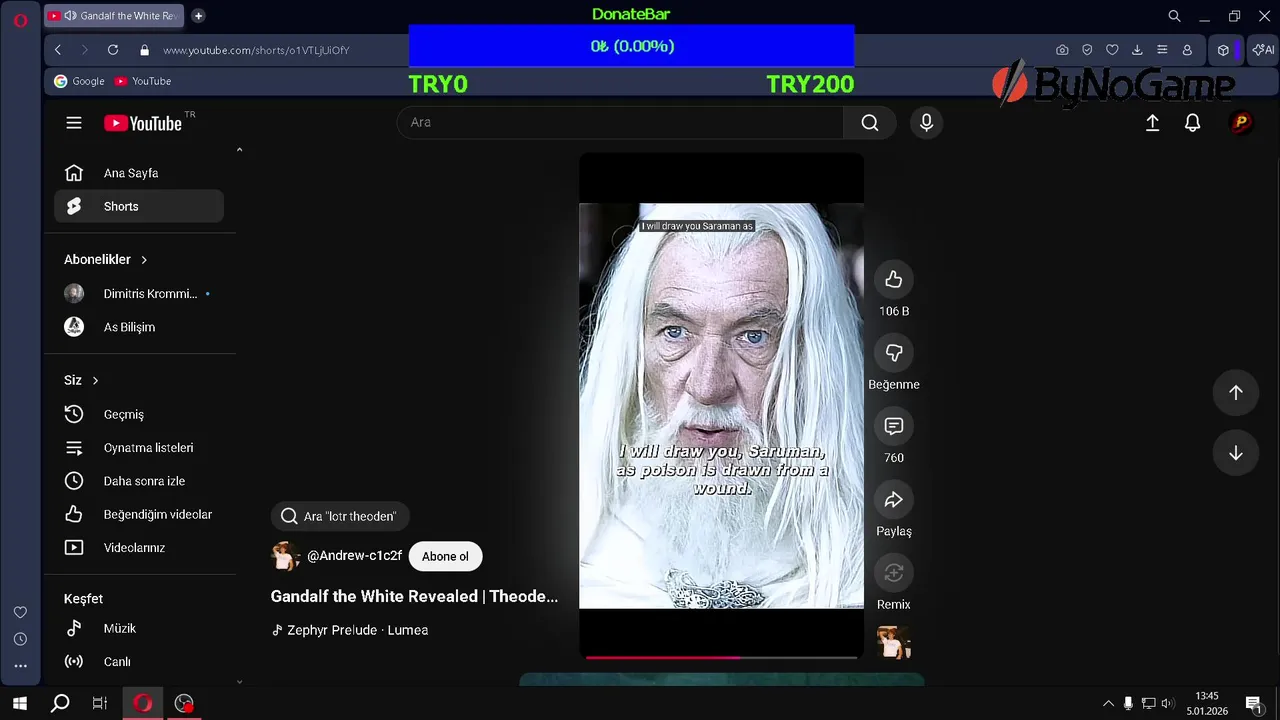Seek on the red video progress bar
This screenshot has height=720, width=1280.
(x=721, y=657)
